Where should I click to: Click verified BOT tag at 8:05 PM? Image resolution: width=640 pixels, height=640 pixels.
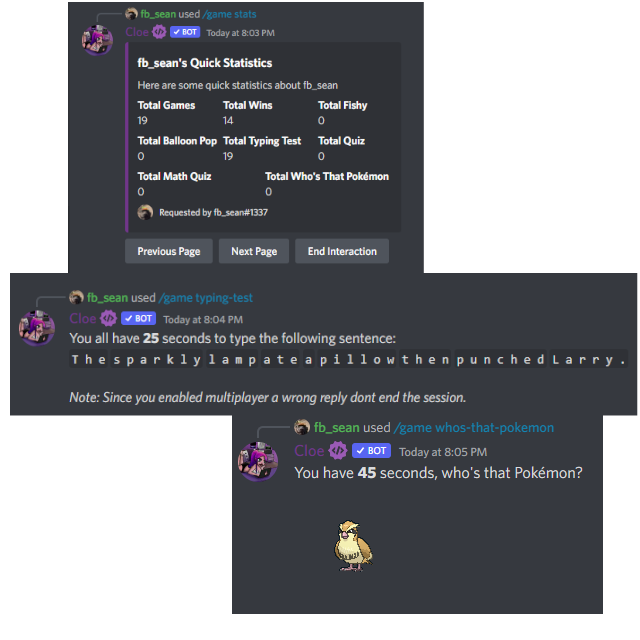point(371,451)
